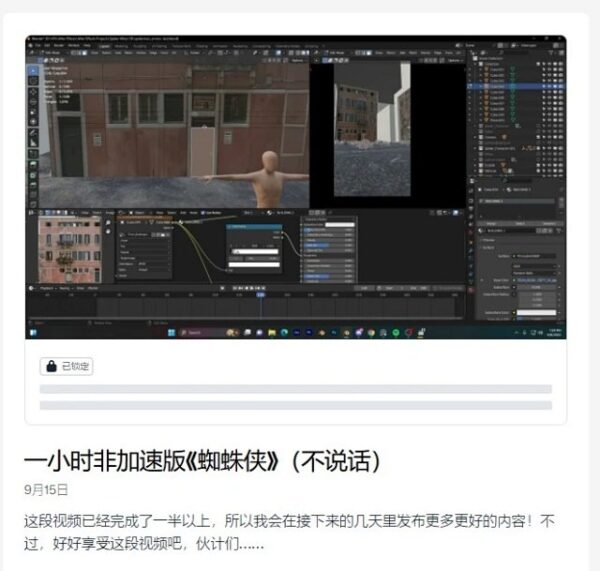Open Microsoft Edge from the Windows taskbar
600x571 pixels.
point(284,332)
